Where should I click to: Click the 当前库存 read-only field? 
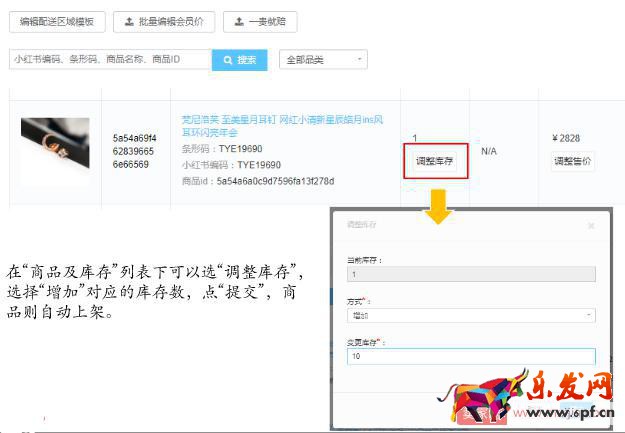[471, 274]
